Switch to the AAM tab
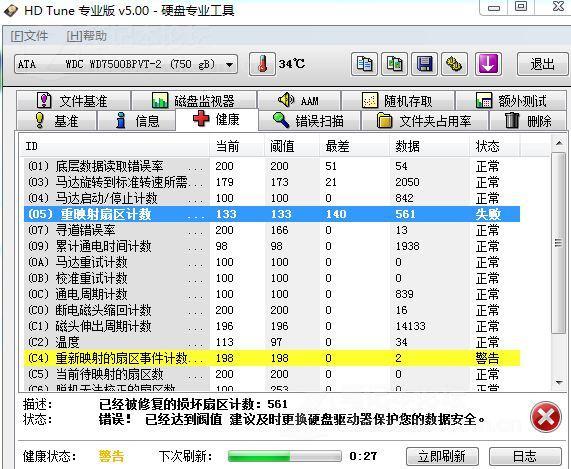This screenshot has height=469, width=571. coord(299,100)
